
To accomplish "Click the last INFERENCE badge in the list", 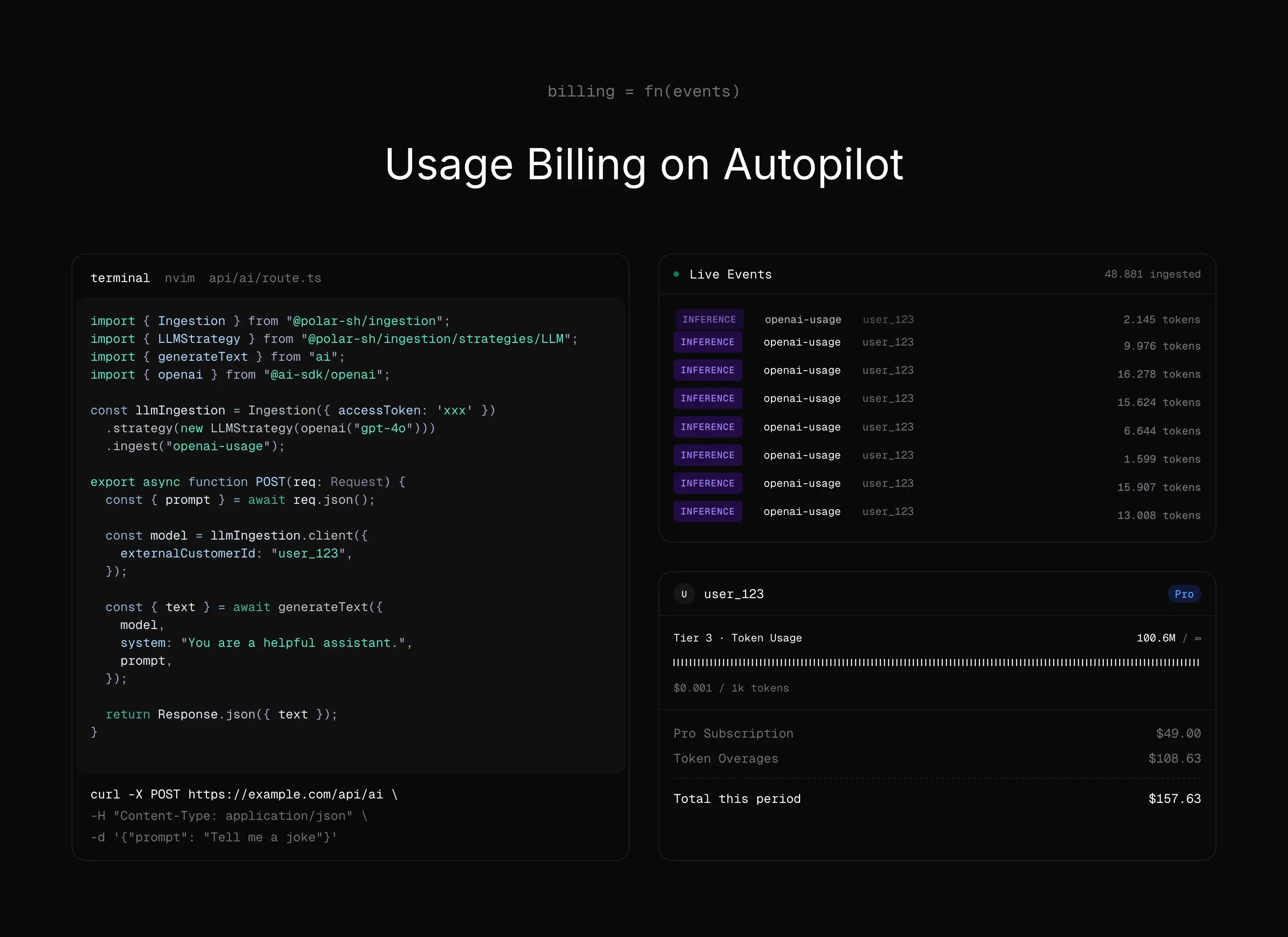I will [x=708, y=511].
